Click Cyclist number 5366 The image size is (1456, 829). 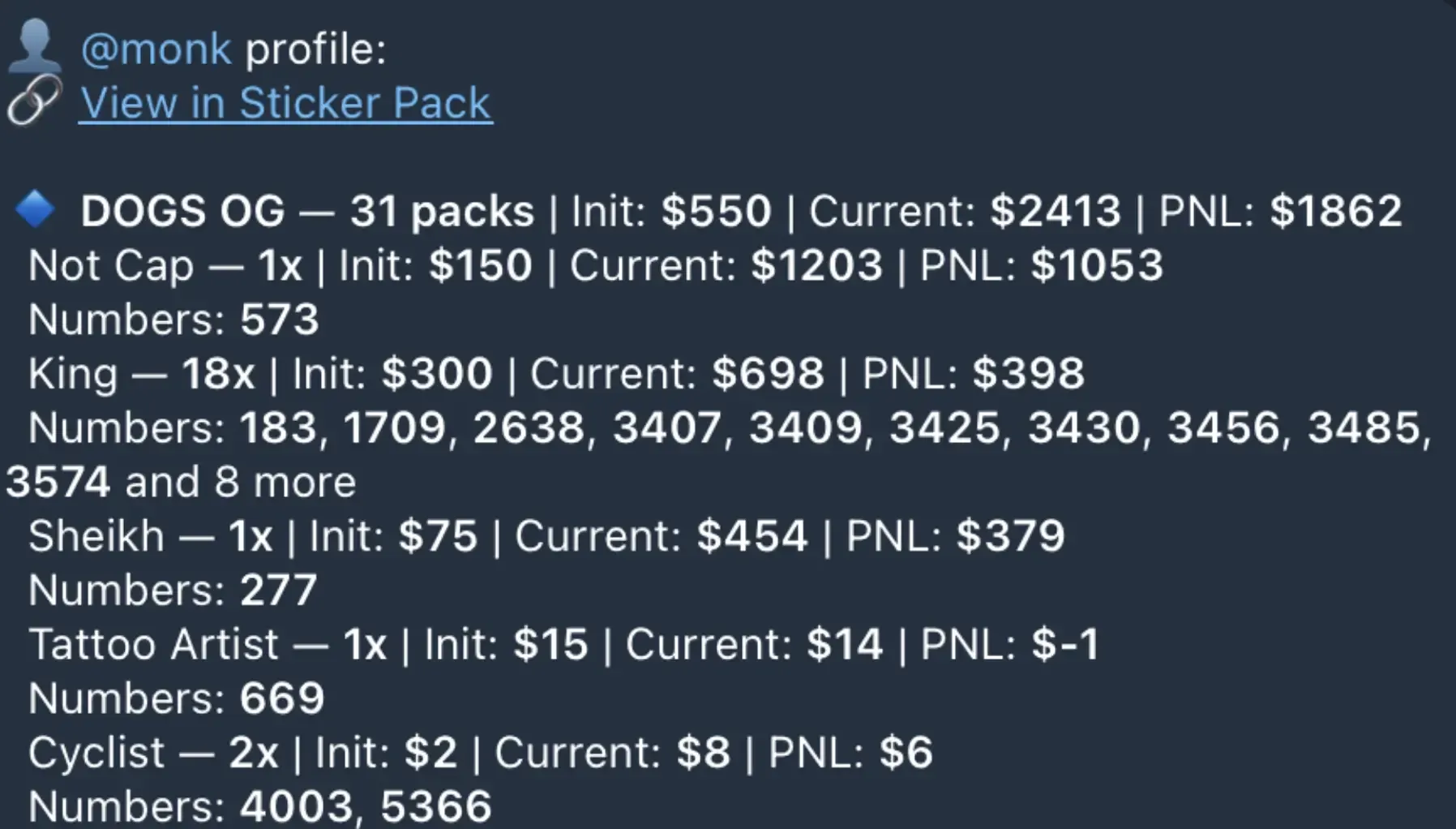[435, 806]
